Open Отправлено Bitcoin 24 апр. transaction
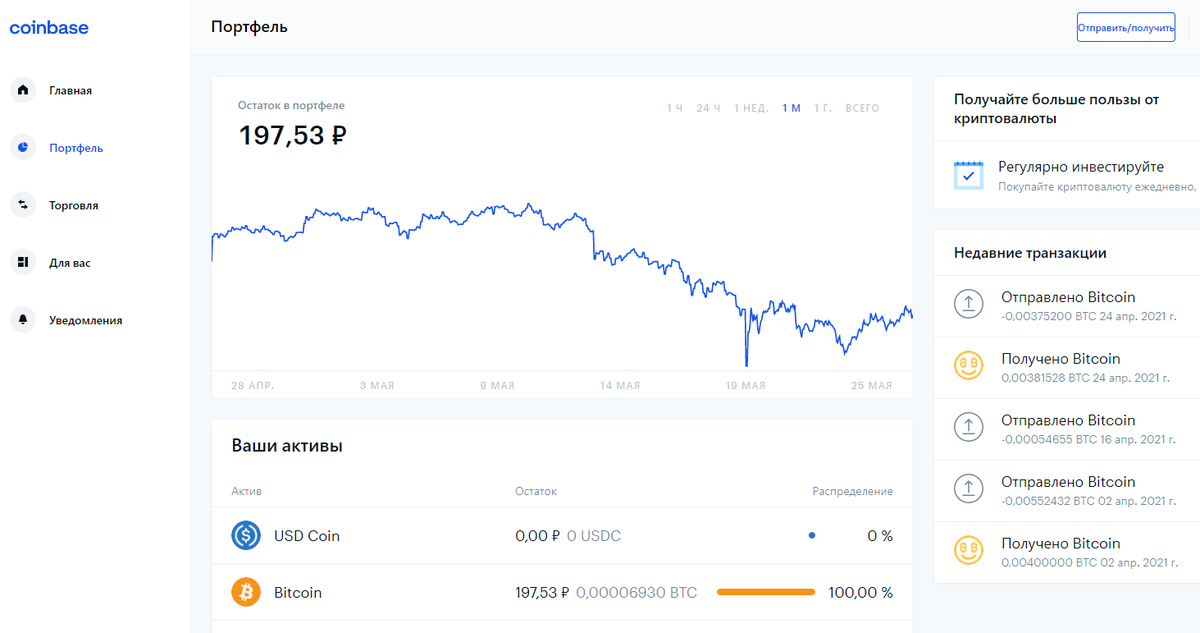This screenshot has height=633, width=1200. (1067, 304)
